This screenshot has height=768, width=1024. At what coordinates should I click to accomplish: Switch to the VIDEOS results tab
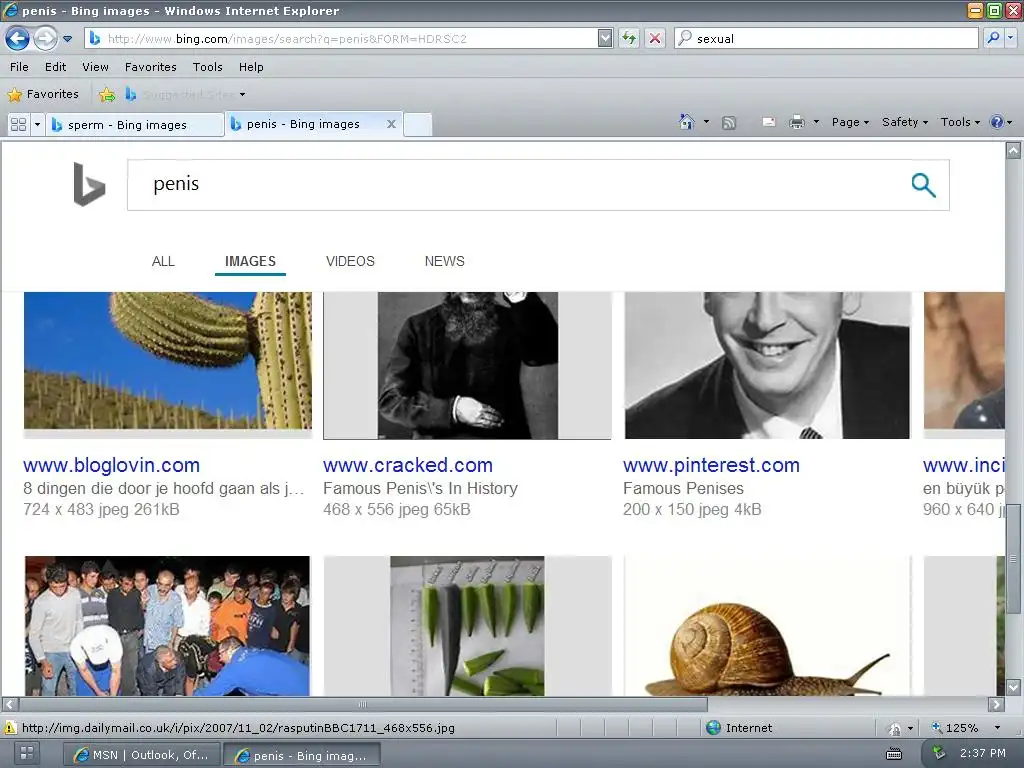350,261
